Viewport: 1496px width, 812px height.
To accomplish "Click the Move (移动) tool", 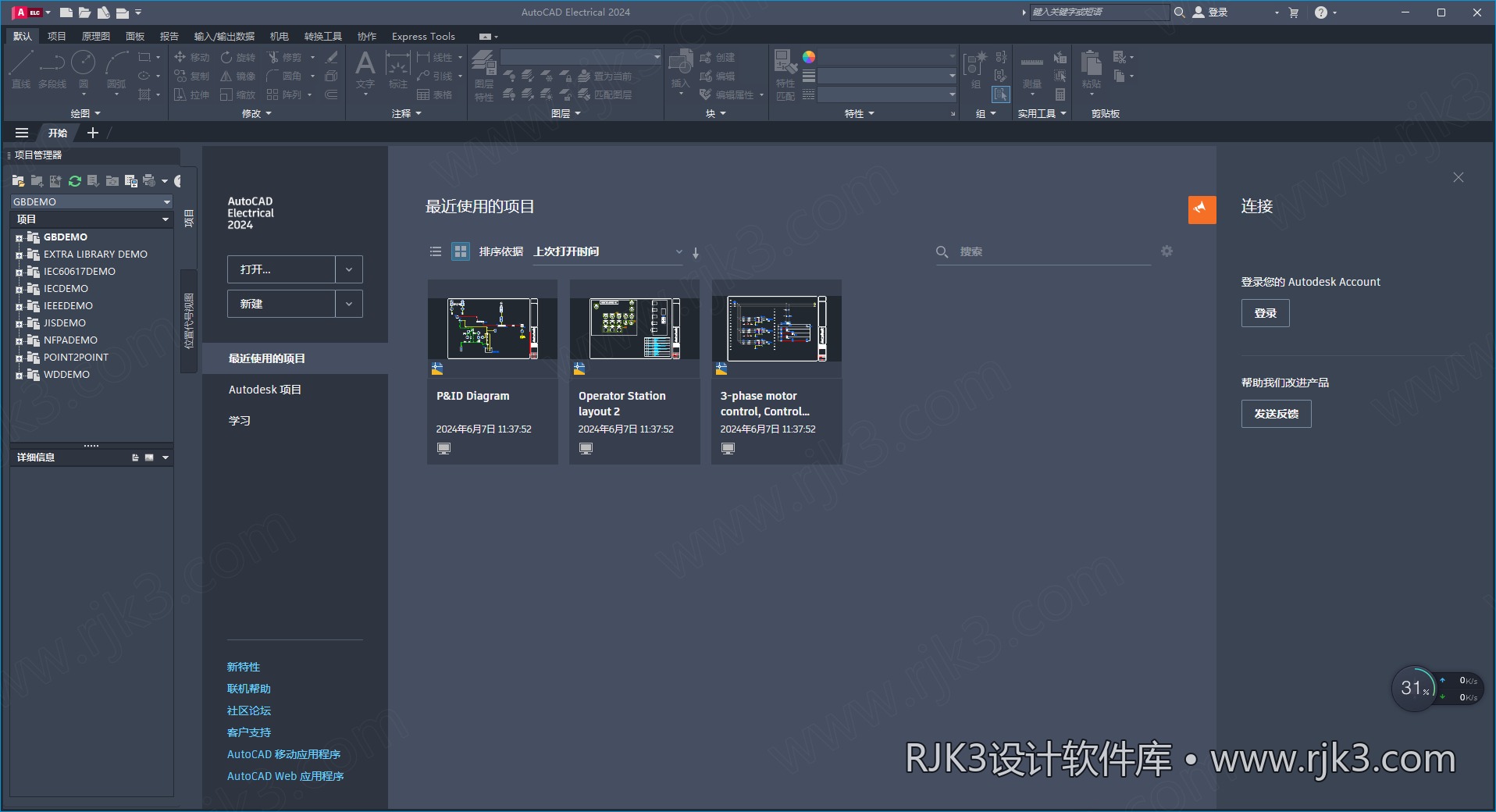I will pyautogui.click(x=191, y=57).
